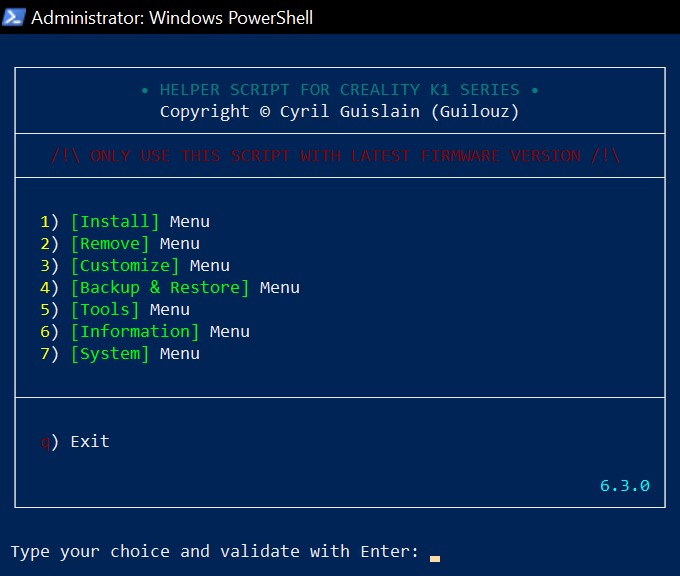680x576 pixels.
Task: Click the bullet dot left of HELPER
Action: click(145, 90)
